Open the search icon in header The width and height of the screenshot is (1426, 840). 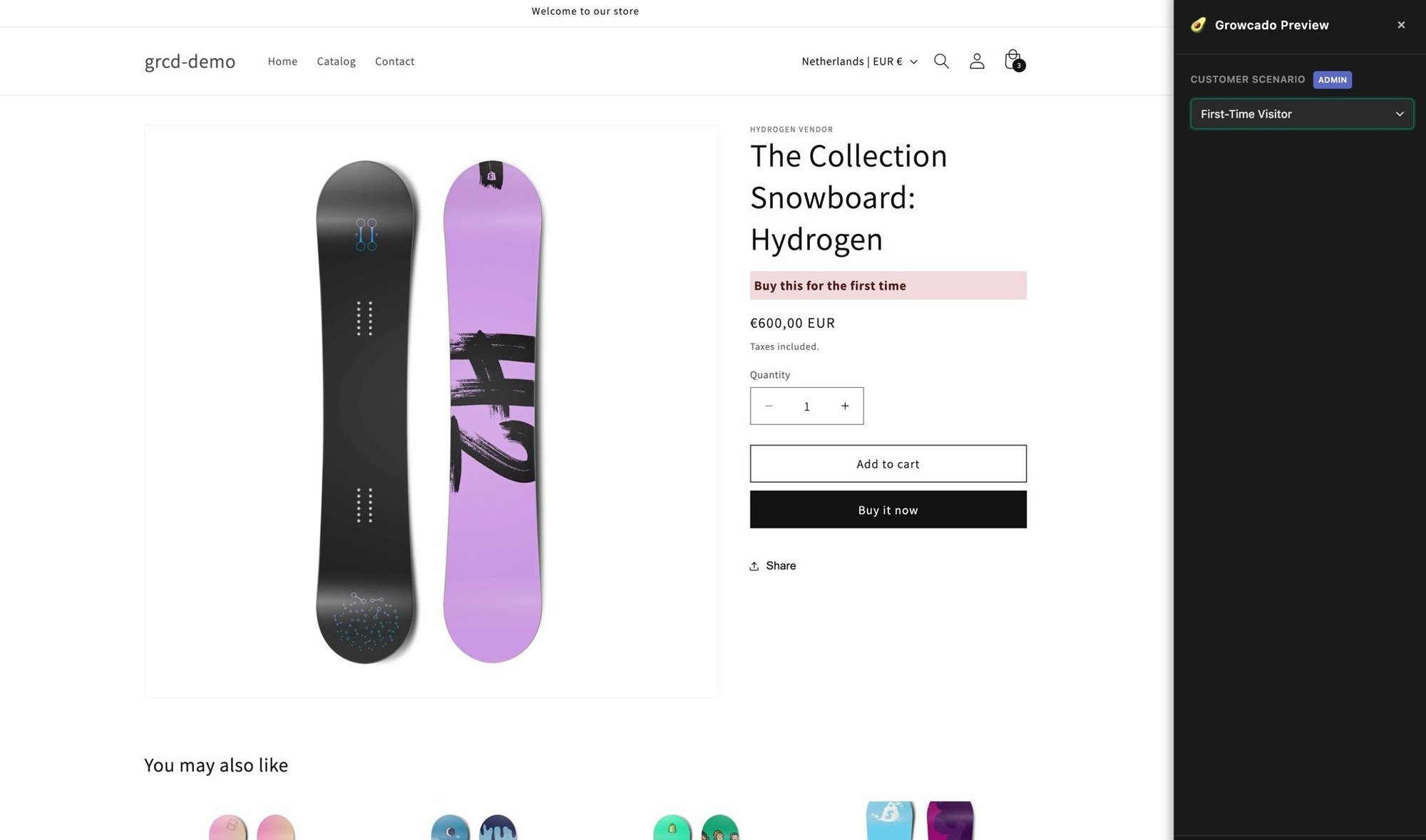941,61
